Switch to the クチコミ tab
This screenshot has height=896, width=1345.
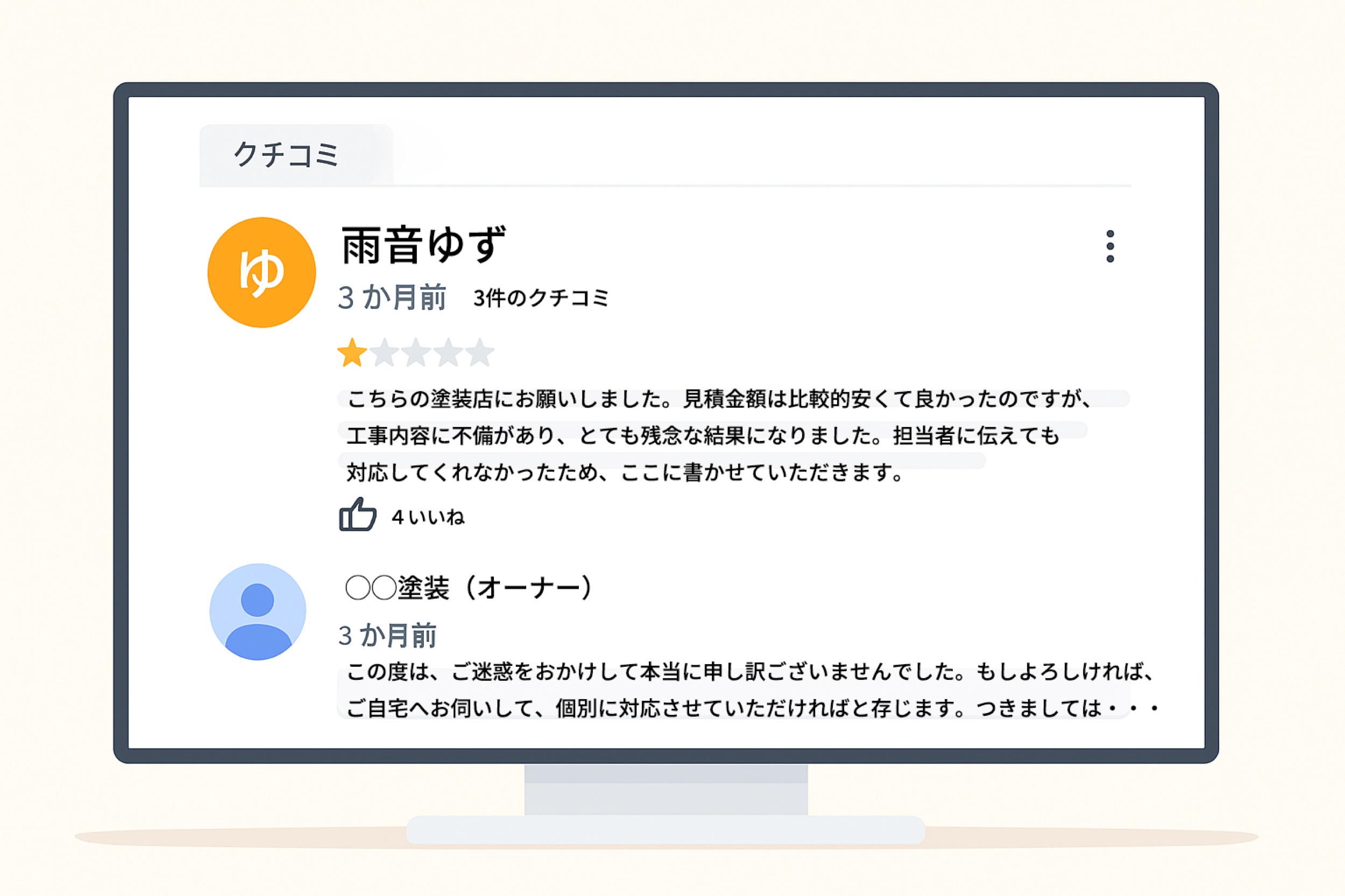pos(286,155)
